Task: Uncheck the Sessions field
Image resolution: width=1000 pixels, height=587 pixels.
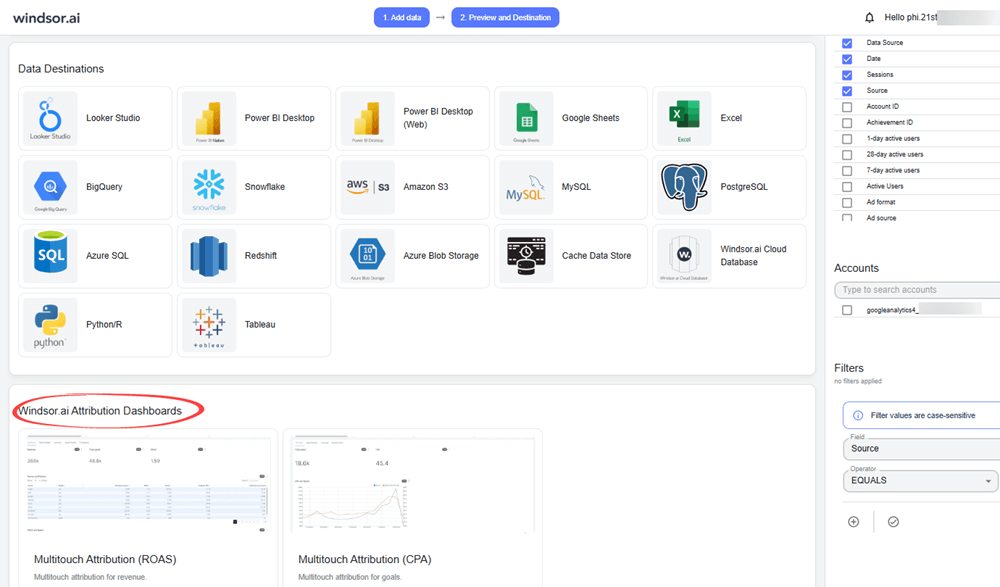Action: pyautogui.click(x=847, y=75)
